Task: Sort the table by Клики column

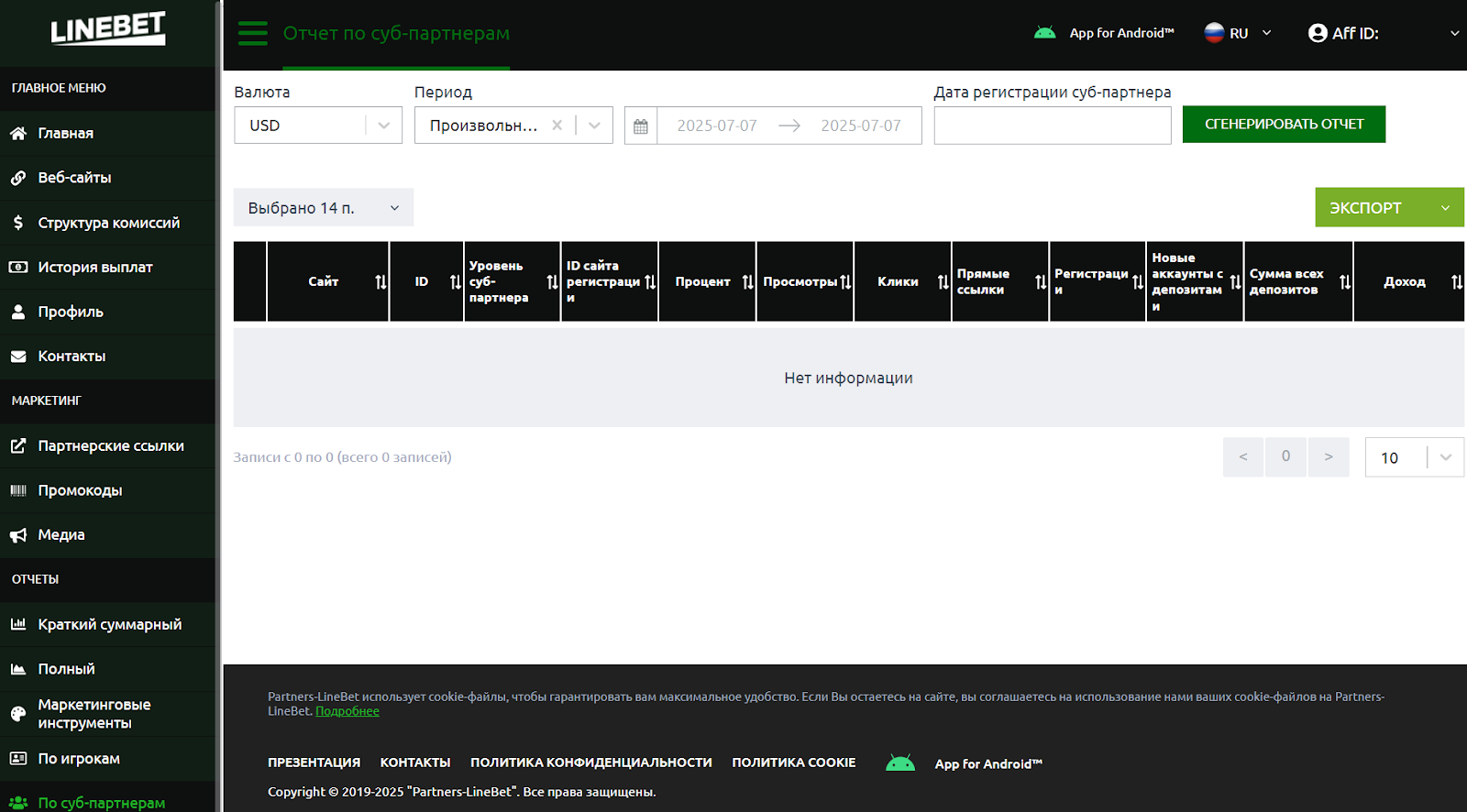Action: click(943, 282)
